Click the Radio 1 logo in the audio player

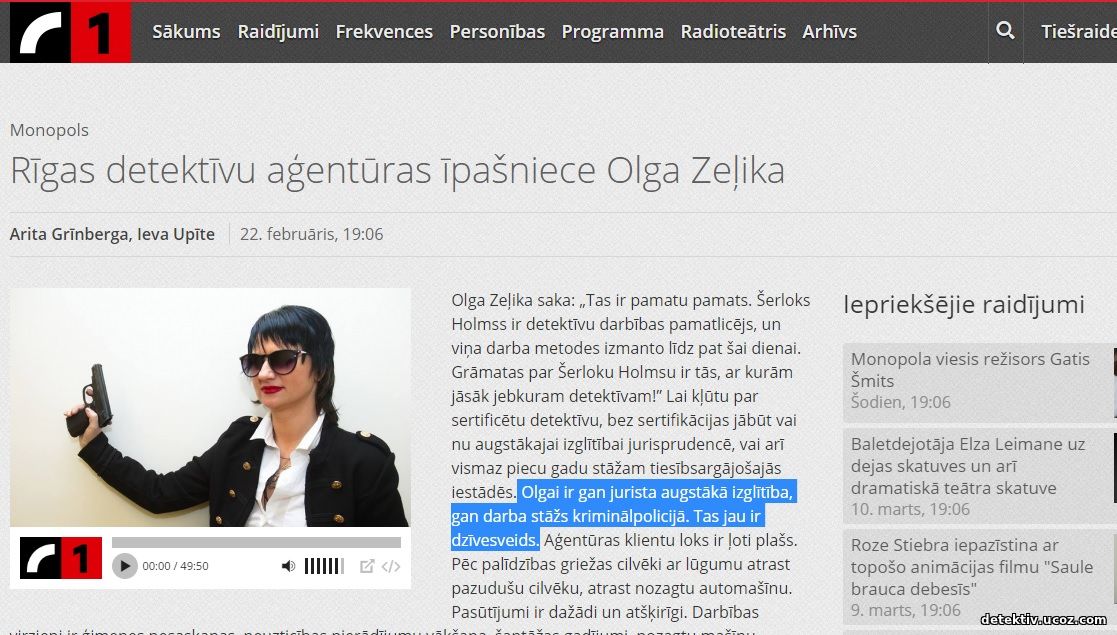tap(61, 558)
